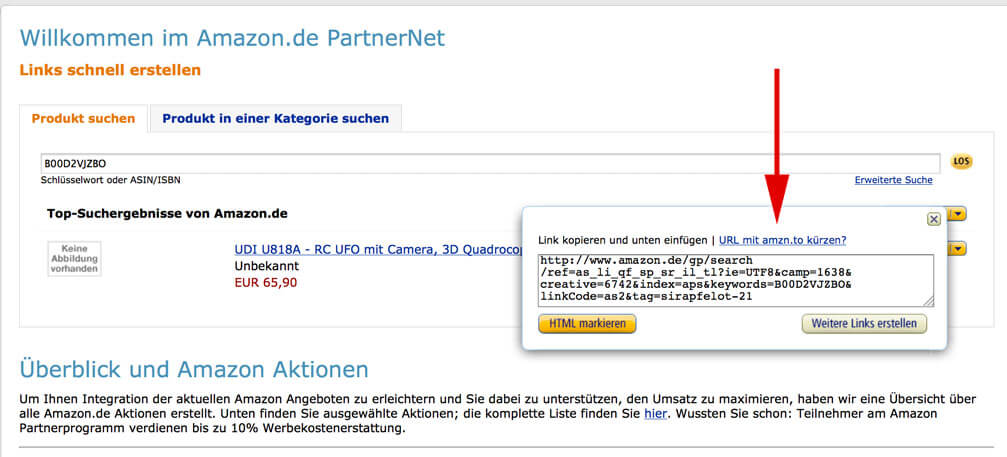
Task: Close the link popup with the X
Action: 933,218
